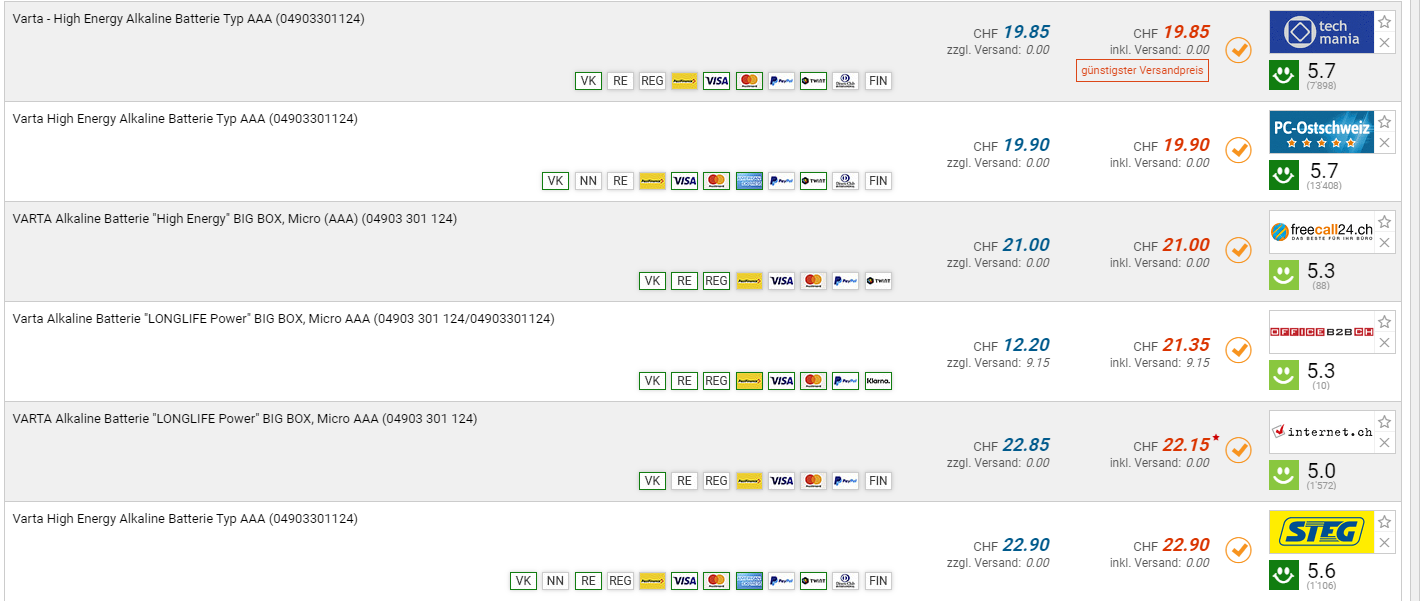Click the Visa icon in the techmania offer

(716, 81)
